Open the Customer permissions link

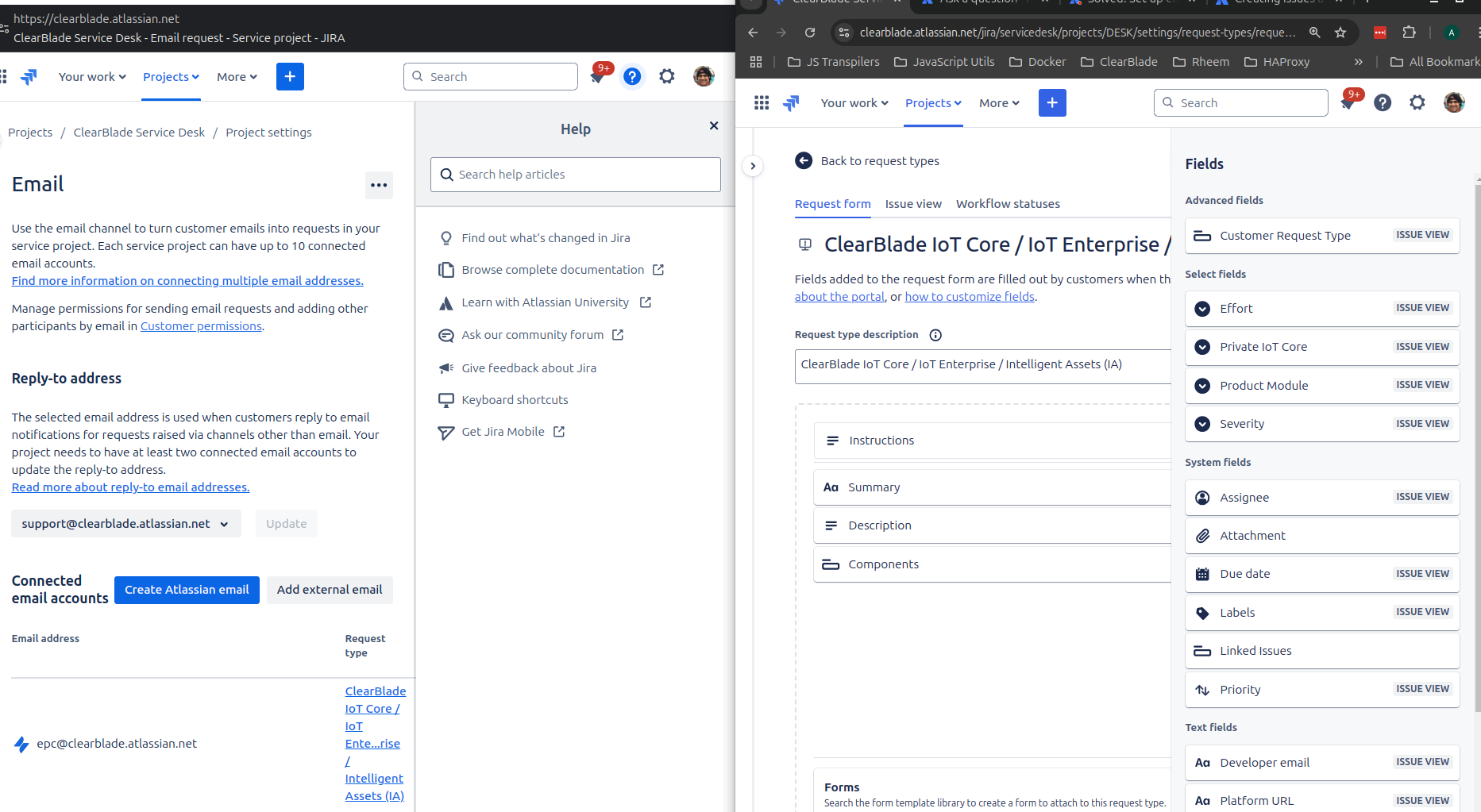(x=201, y=326)
